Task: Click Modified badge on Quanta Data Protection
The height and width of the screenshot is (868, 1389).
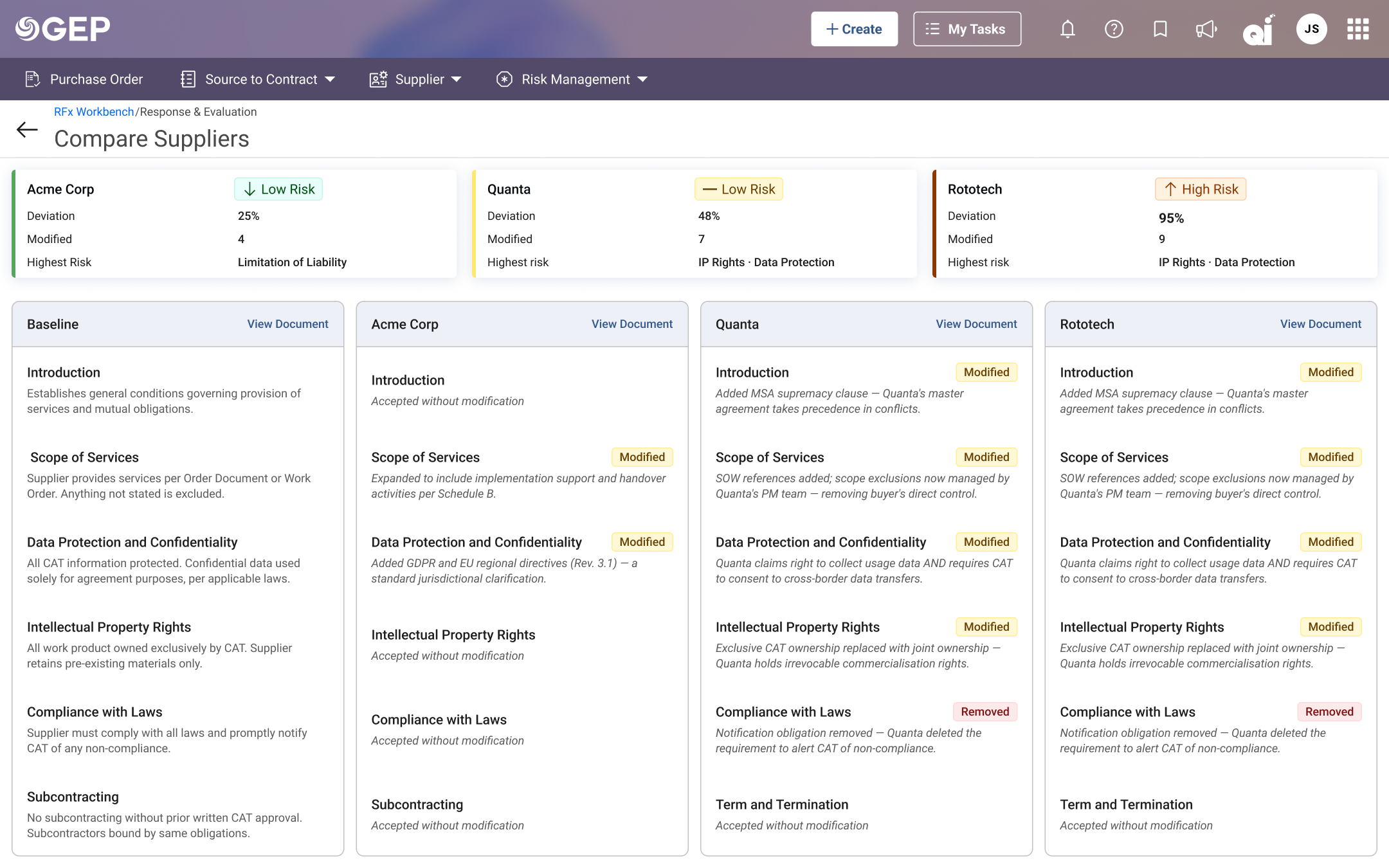Action: (x=986, y=542)
